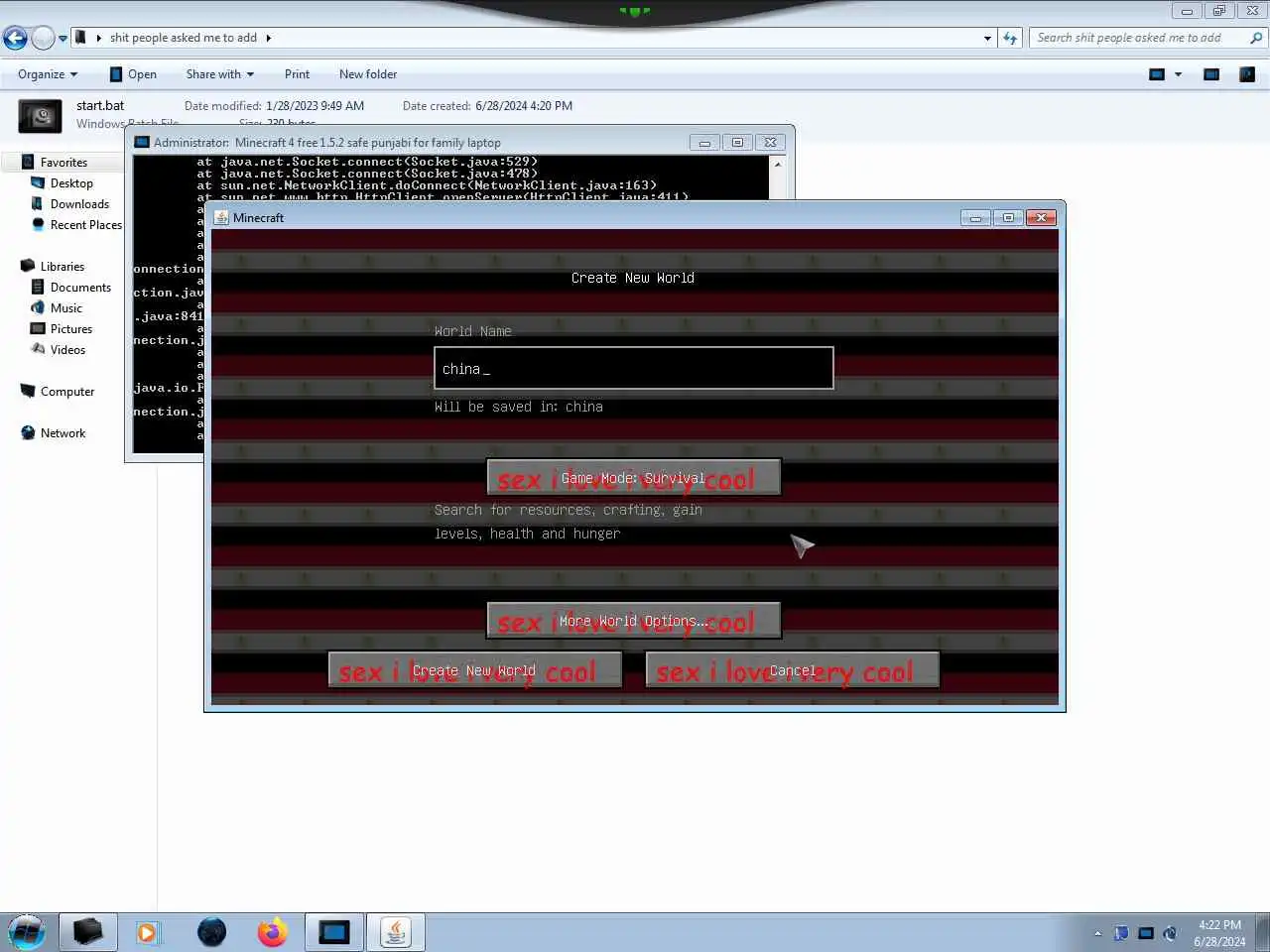The height and width of the screenshot is (952, 1270).
Task: Expand the view options dropdown arrow
Action: [1179, 74]
